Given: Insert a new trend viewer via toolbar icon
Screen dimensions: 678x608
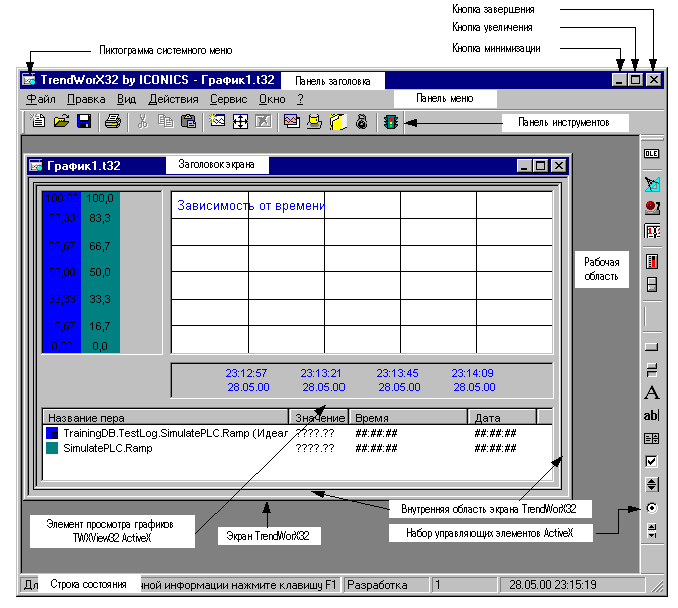Looking at the screenshot, I should pos(217,122).
